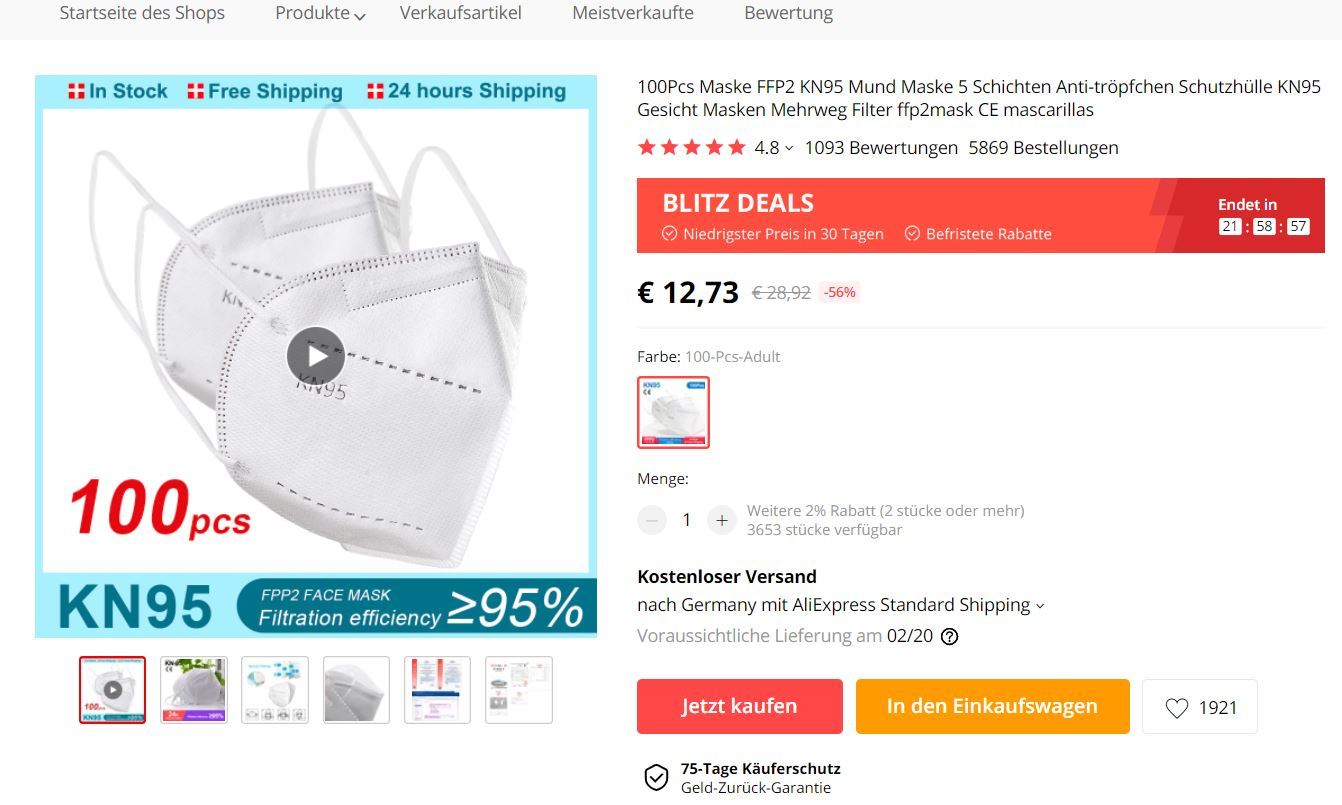Add item via In den Einkaufswagen

tap(992, 706)
